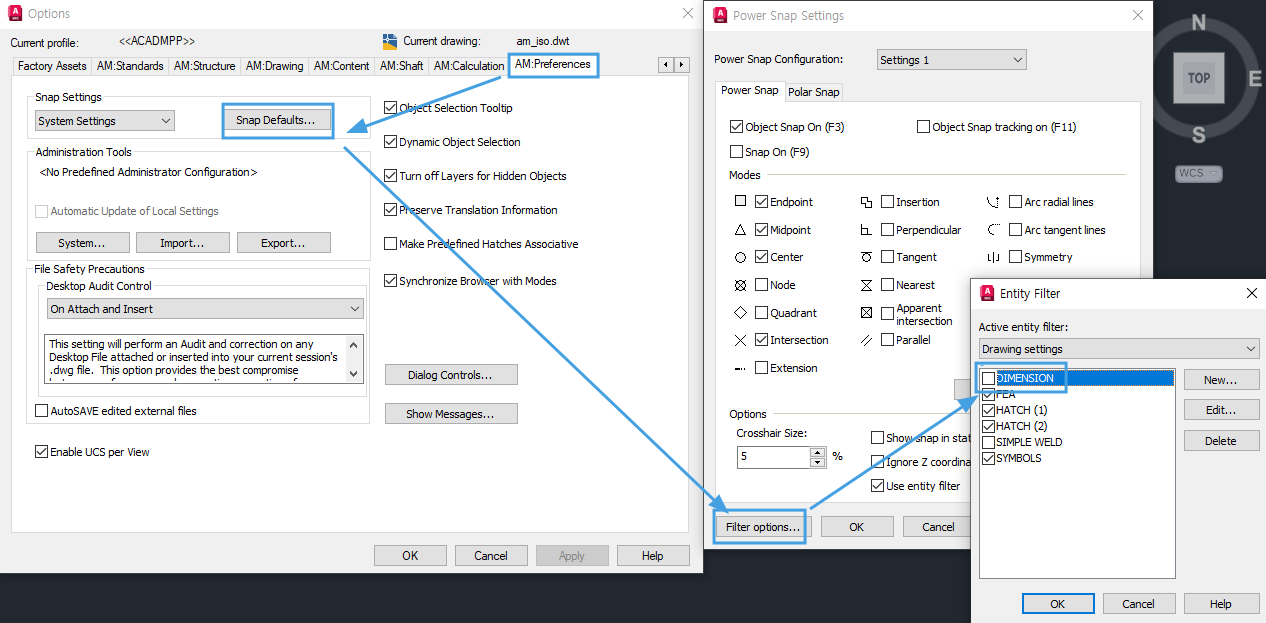Toggle Synchronize Browser with Modes checkbox
Viewport: 1266px width, 623px height.
pos(391,281)
